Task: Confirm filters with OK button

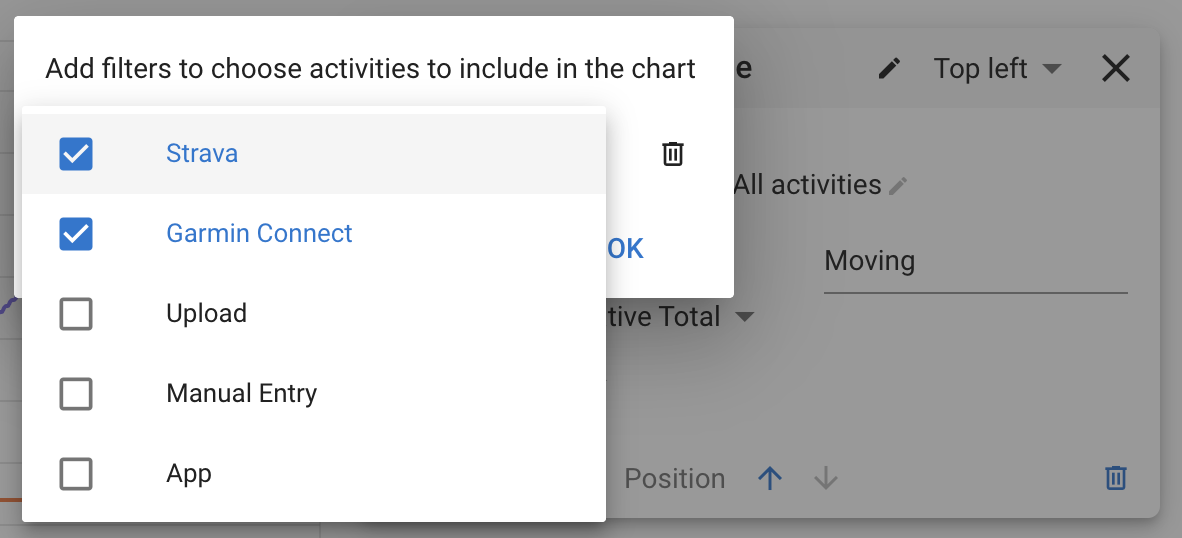Action: (625, 249)
